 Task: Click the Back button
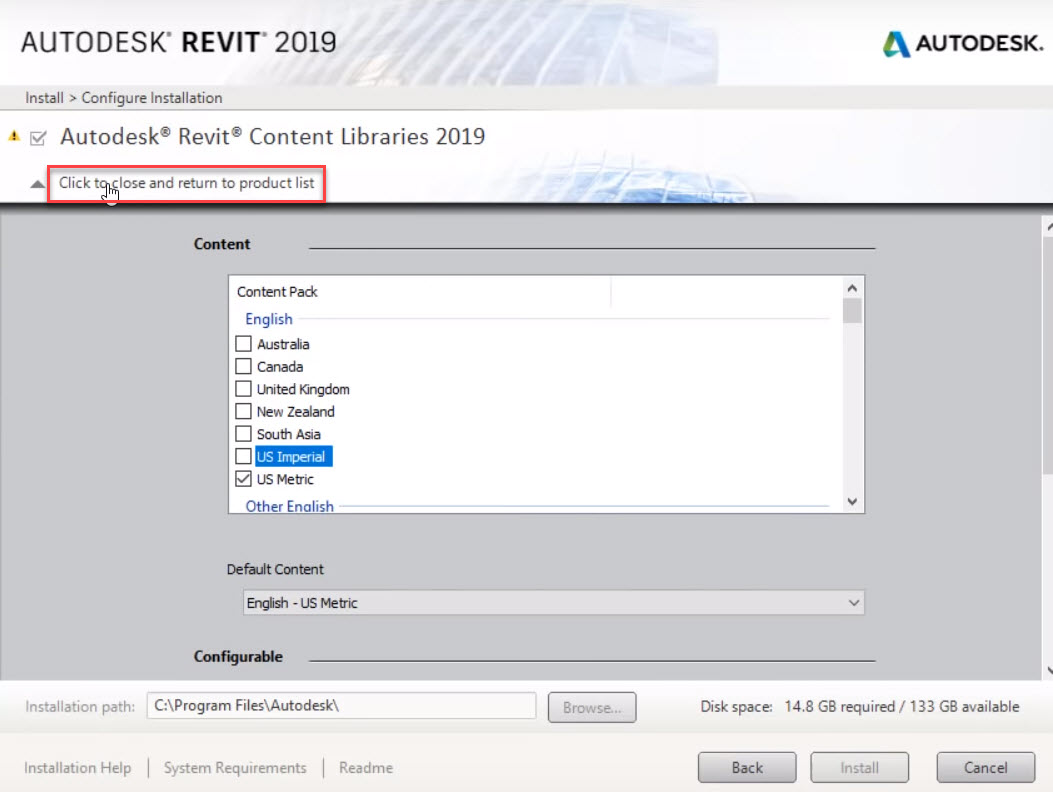pyautogui.click(x=747, y=768)
